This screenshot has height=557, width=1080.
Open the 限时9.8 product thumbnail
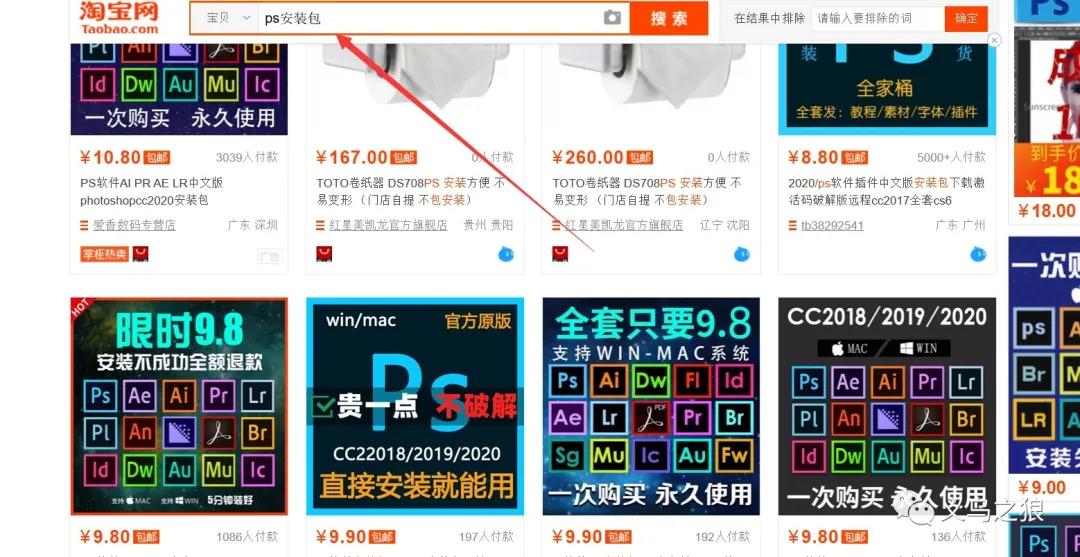pyautogui.click(x=179, y=405)
